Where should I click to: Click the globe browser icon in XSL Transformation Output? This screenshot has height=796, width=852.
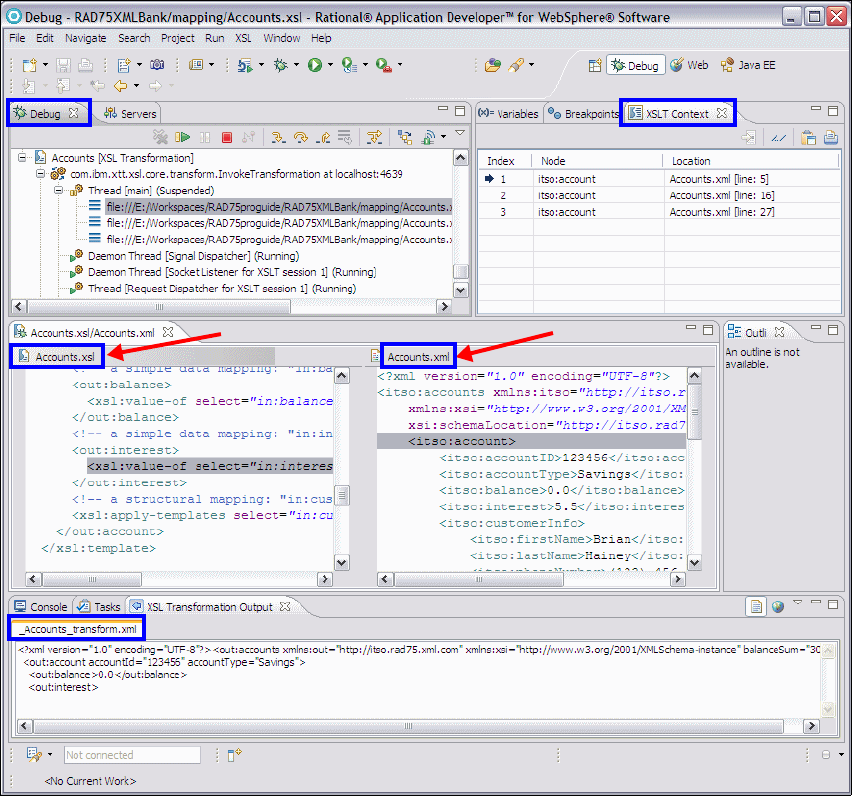click(778, 606)
